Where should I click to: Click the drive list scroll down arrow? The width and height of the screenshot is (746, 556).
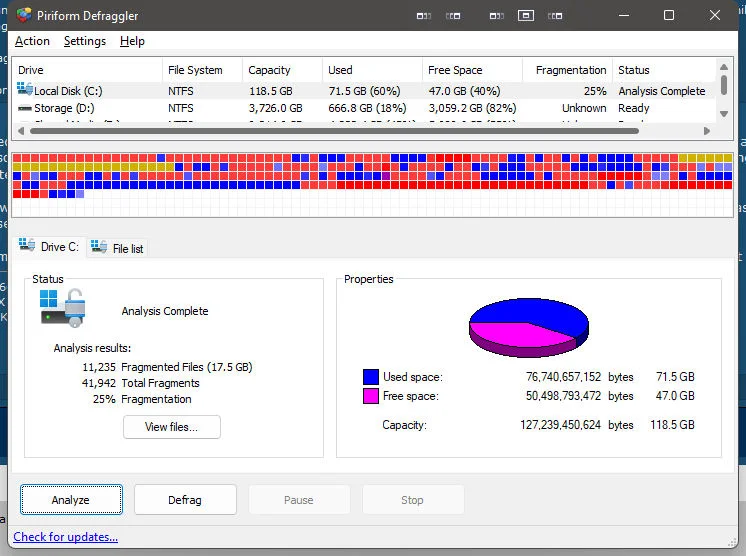coord(724,114)
